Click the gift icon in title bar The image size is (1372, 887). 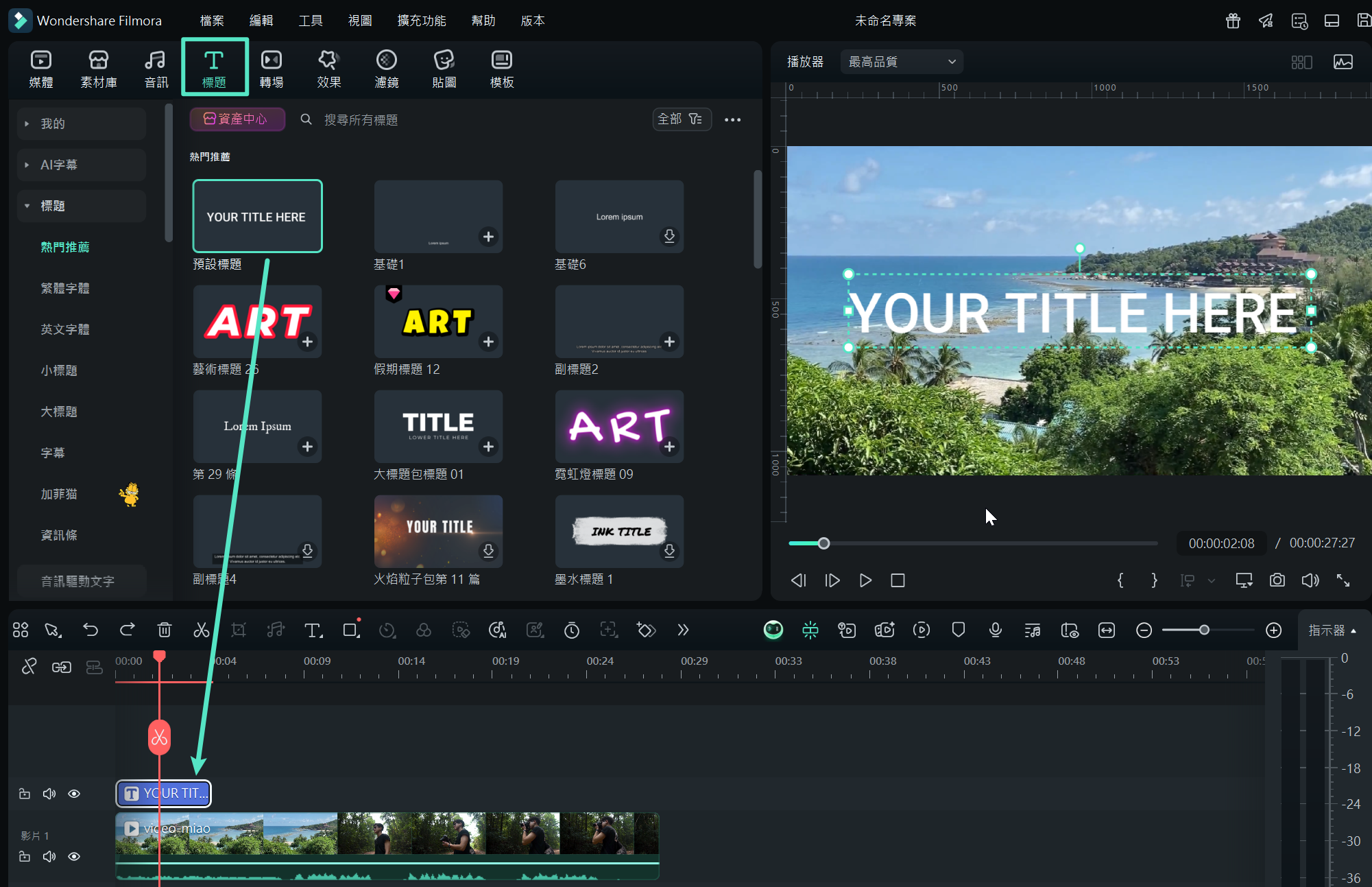[1233, 21]
